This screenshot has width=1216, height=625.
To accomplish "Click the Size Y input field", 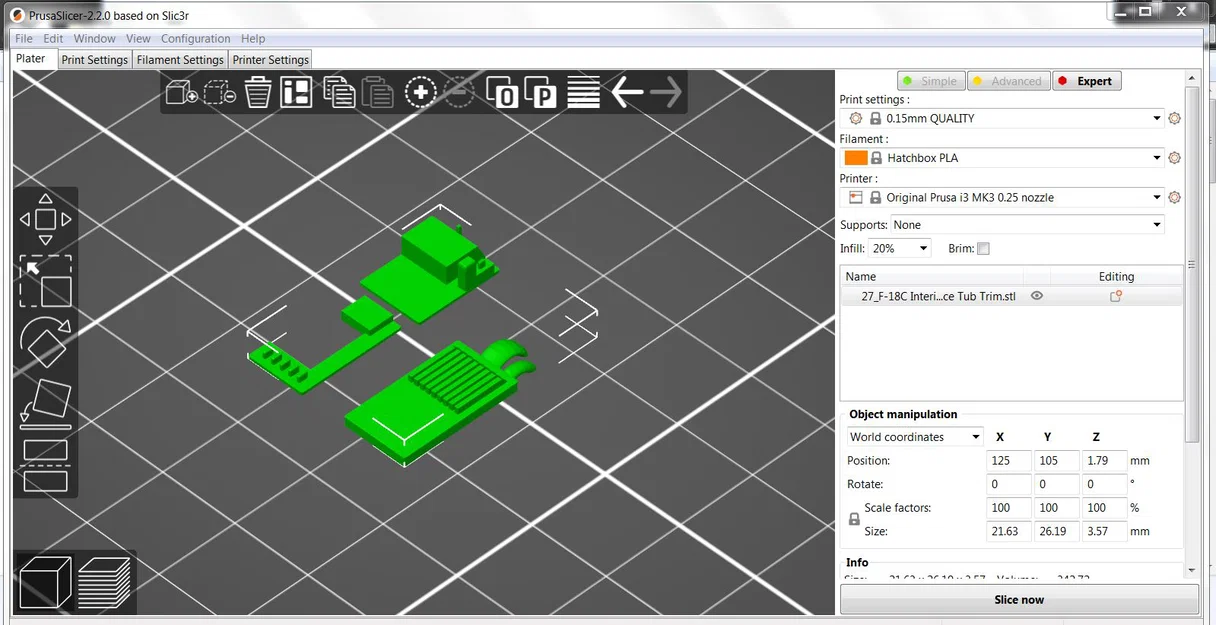I will click(1057, 531).
